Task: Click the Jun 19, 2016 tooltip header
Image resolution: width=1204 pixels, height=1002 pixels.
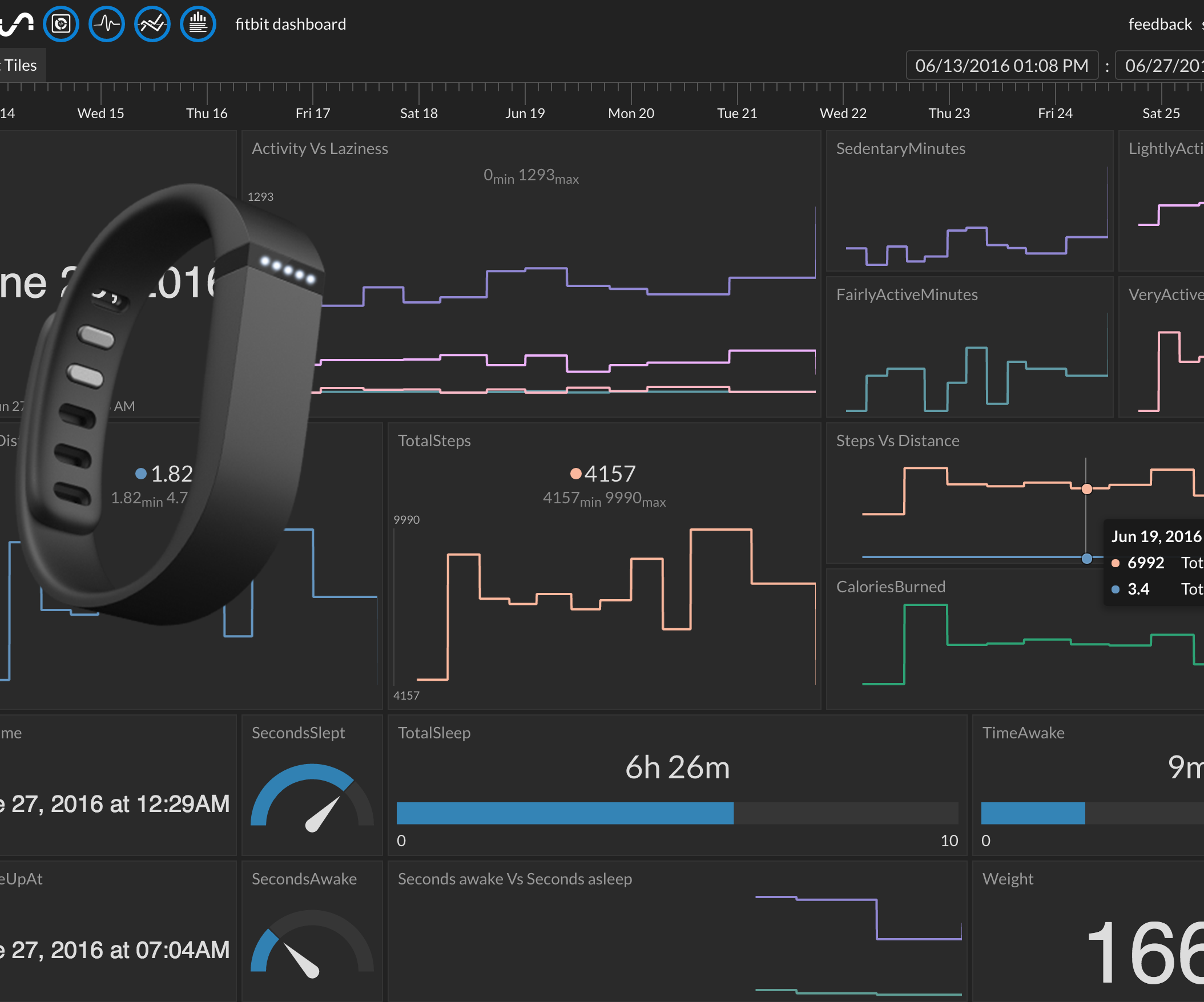Action: 1157,536
